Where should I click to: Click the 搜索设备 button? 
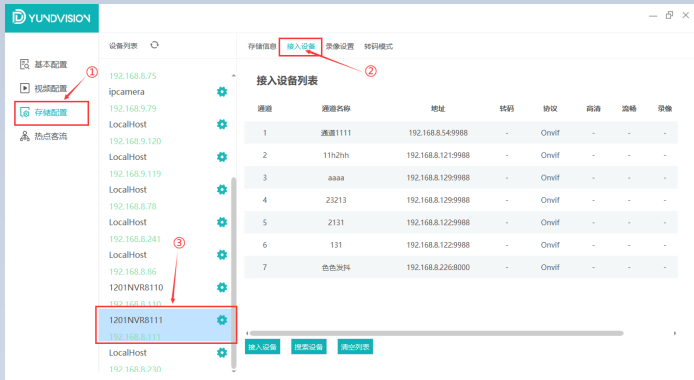click(309, 347)
